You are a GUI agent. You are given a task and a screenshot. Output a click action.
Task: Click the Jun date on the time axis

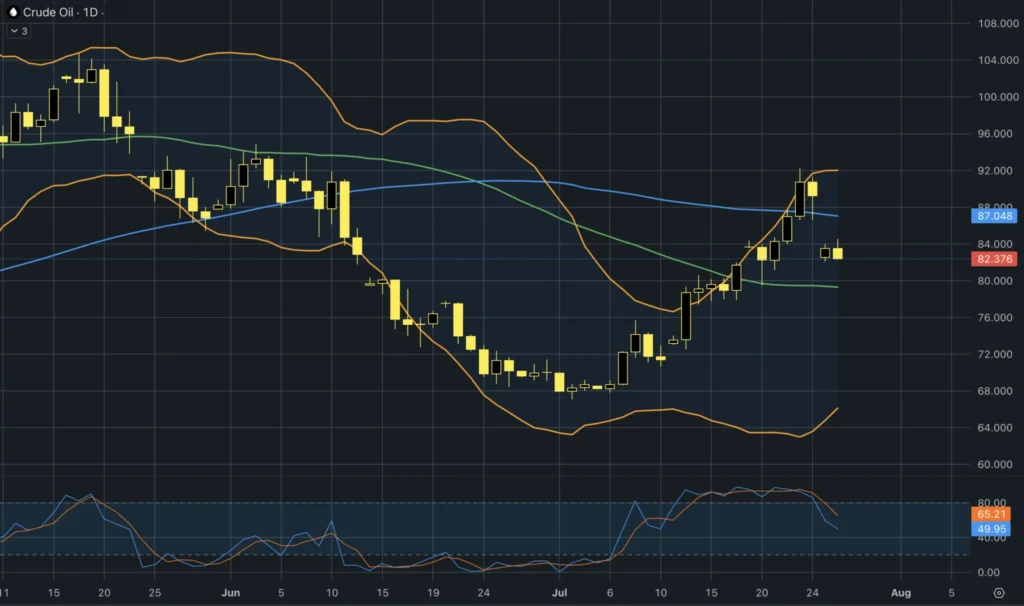click(231, 593)
